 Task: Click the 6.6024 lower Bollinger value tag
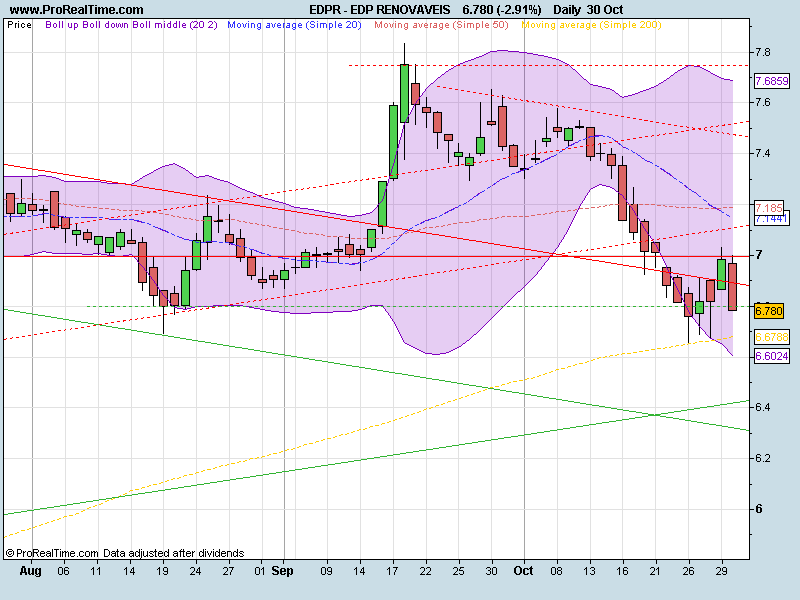point(771,356)
